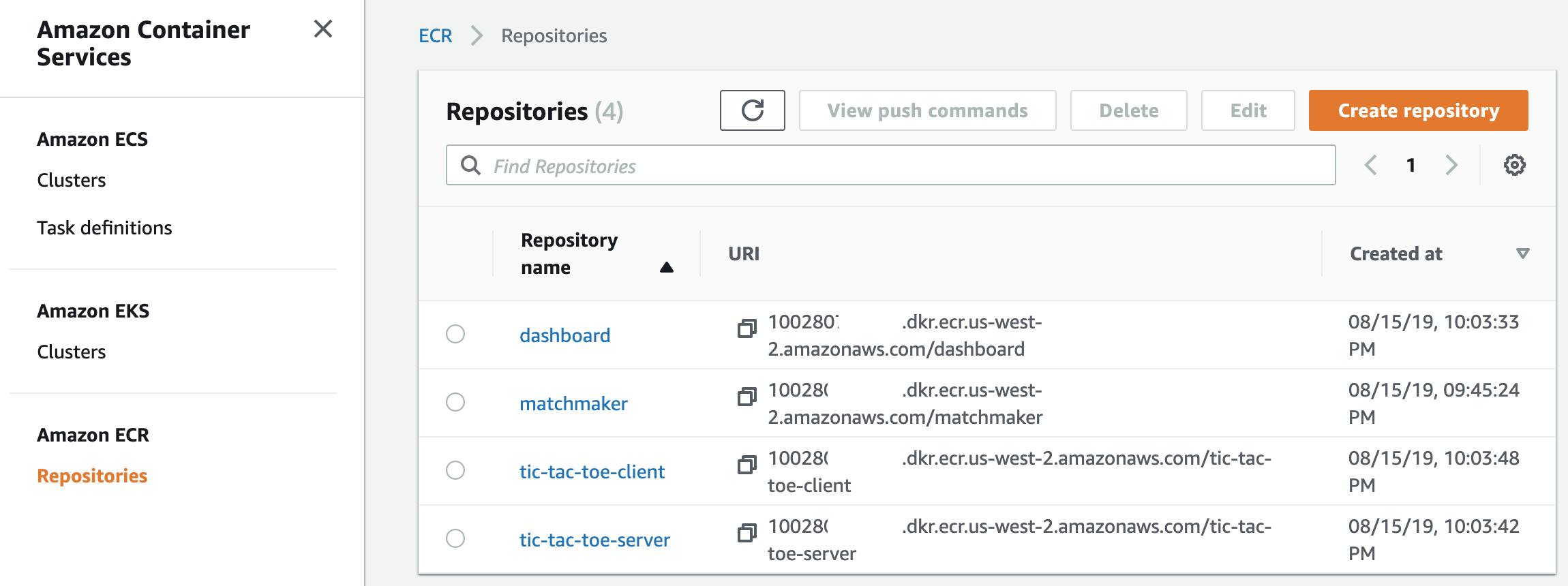
Task: Select the tic-tac-toe-client radio button
Action: click(455, 470)
